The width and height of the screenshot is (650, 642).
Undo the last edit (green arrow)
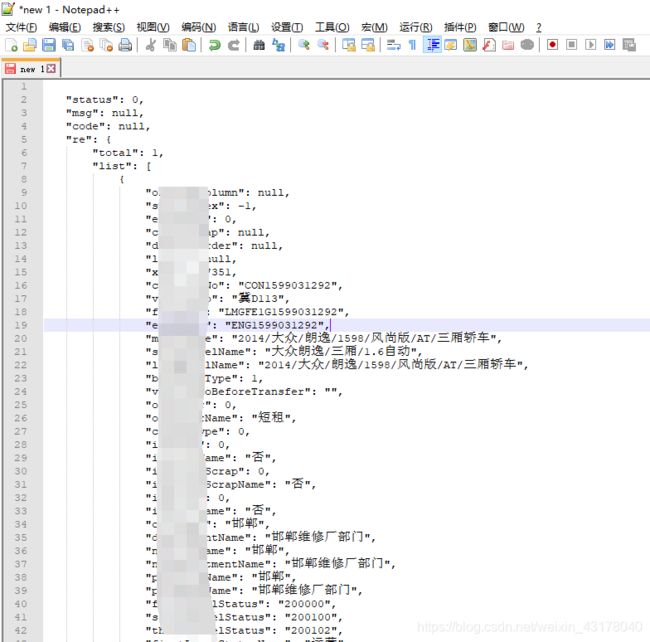214,45
